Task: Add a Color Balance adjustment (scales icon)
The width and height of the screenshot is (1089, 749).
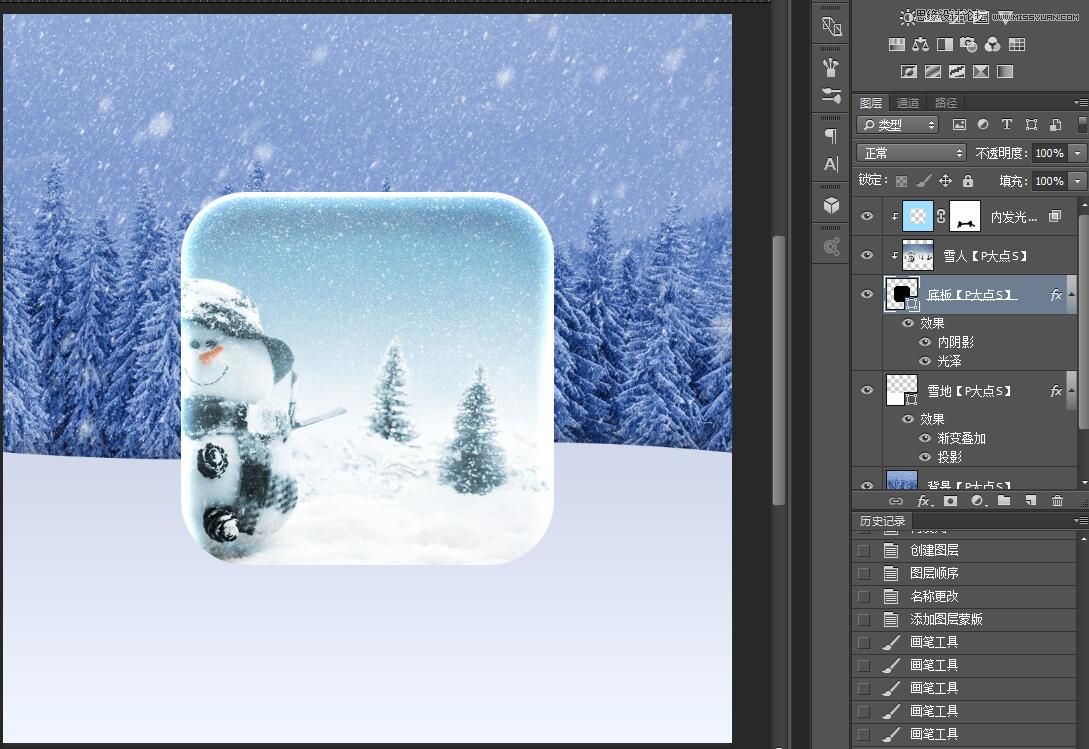Action: pyautogui.click(x=920, y=45)
